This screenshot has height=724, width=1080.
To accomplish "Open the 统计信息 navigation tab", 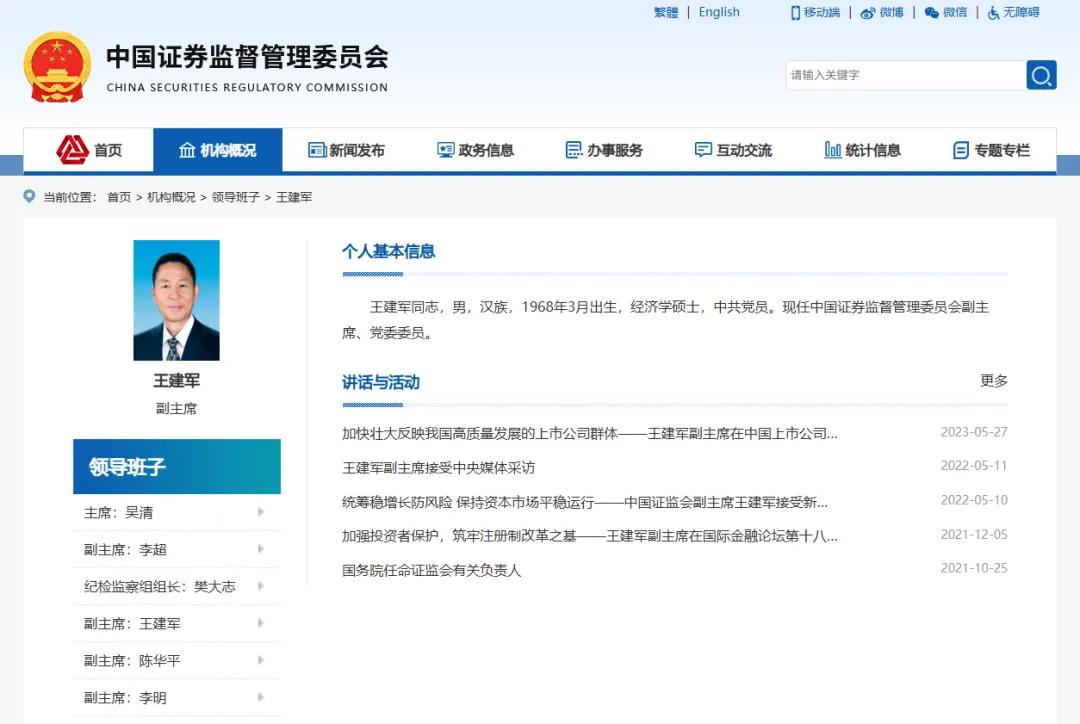I will pyautogui.click(x=862, y=149).
